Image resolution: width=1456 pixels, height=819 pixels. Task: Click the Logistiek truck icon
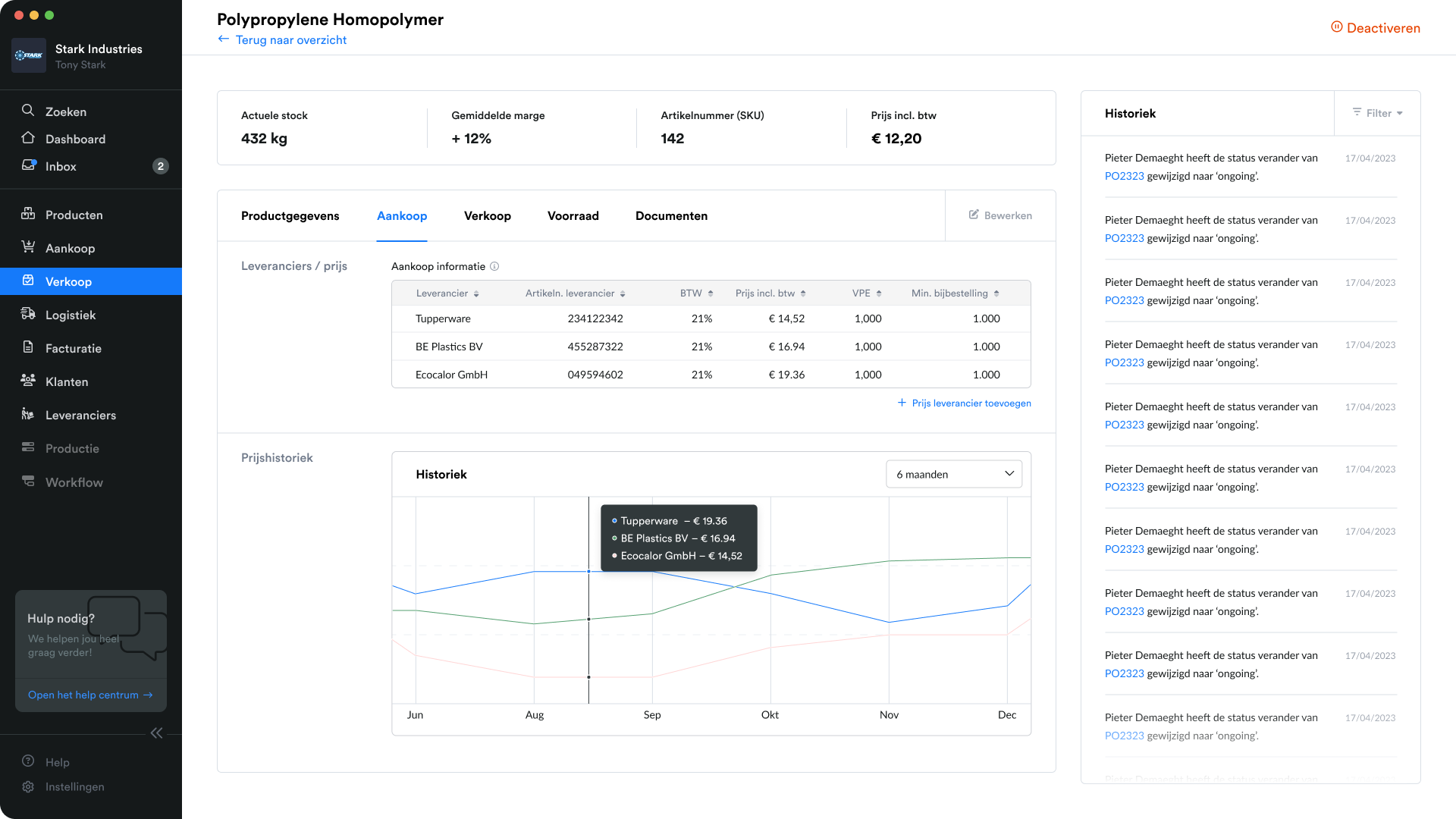click(28, 314)
